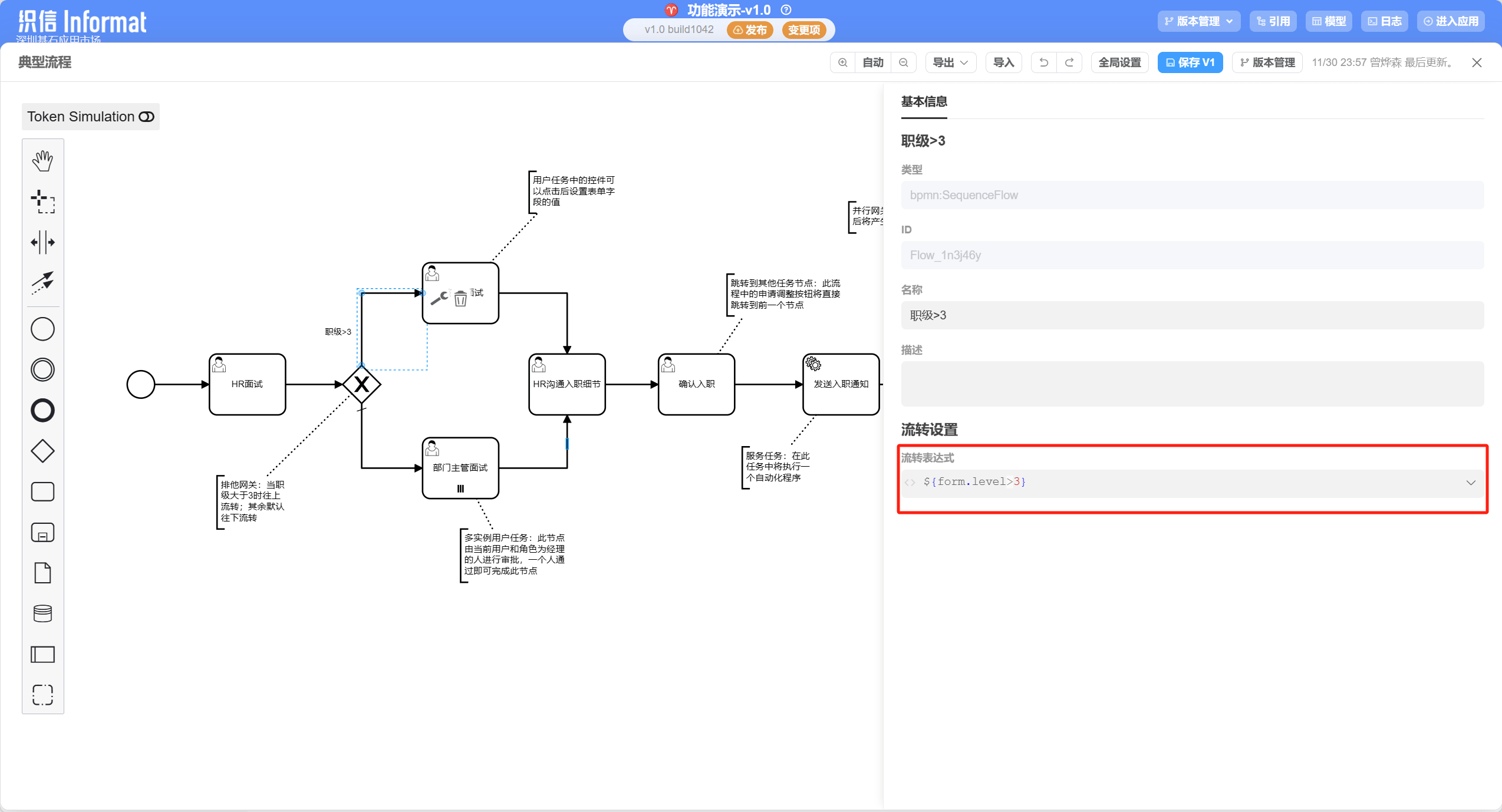Expand 版本管理 dropdown in top header
The height and width of the screenshot is (812, 1502).
pos(1198,21)
